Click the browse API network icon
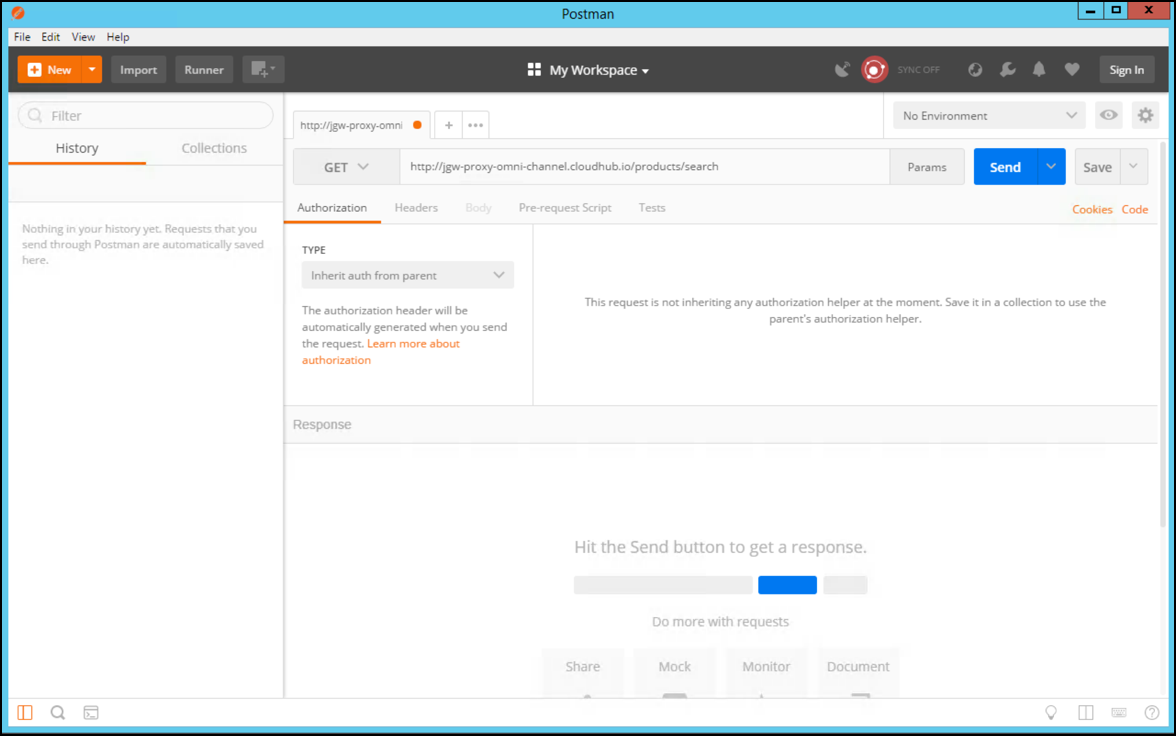Image resolution: width=1176 pixels, height=736 pixels. (975, 70)
